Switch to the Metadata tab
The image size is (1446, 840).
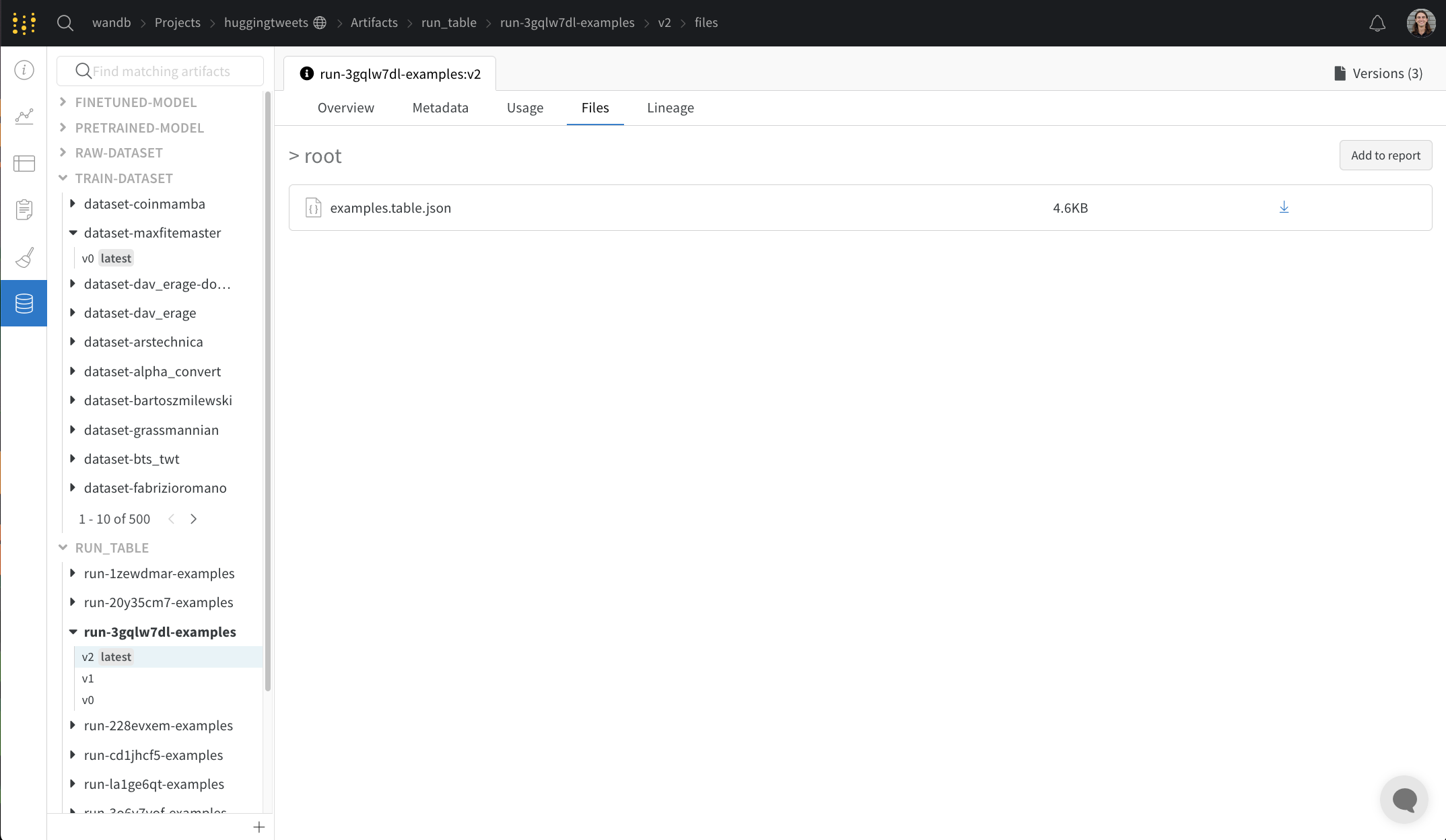click(440, 108)
